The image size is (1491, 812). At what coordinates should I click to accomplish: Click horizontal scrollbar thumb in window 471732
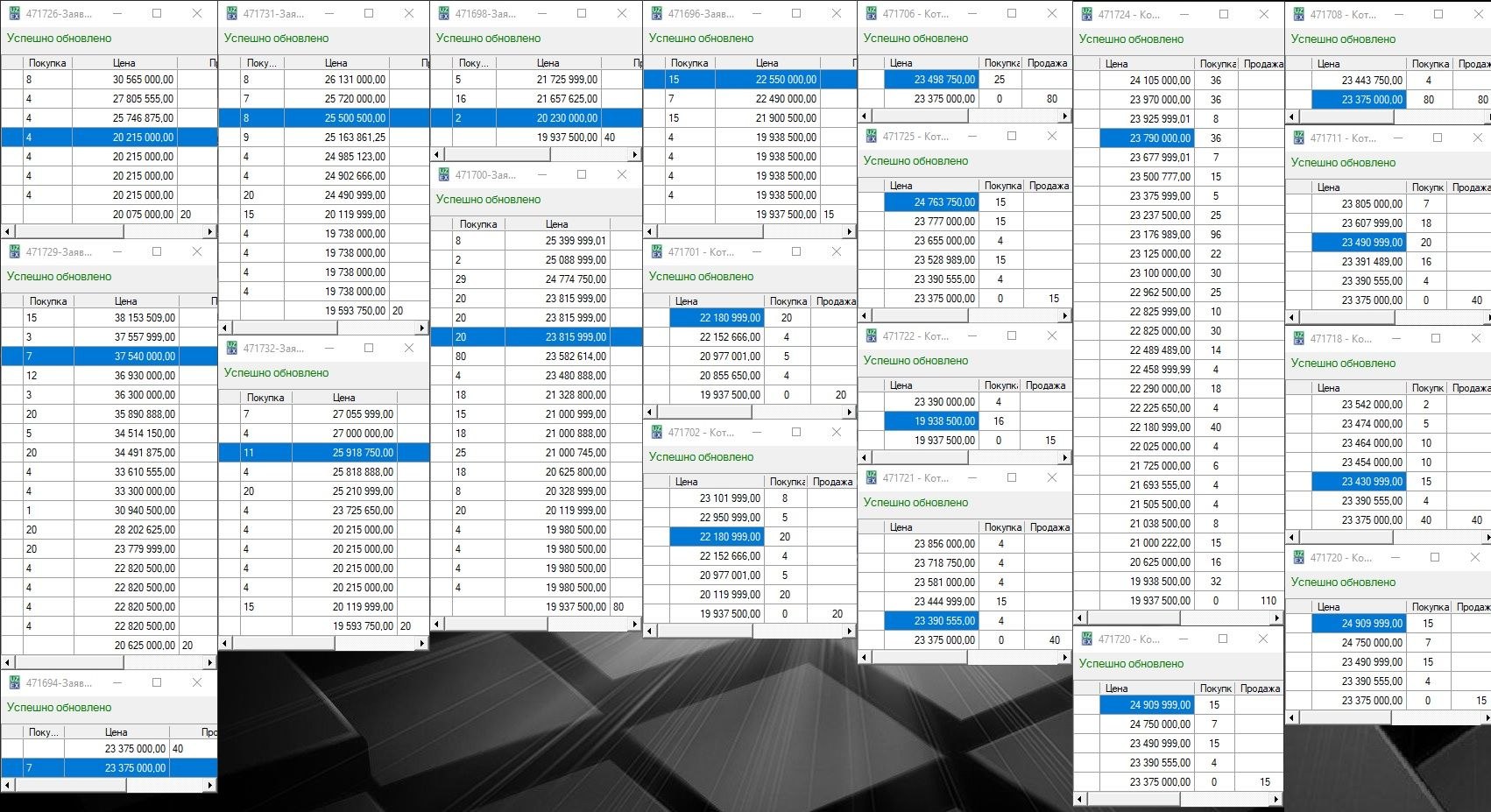pyautogui.click(x=285, y=644)
